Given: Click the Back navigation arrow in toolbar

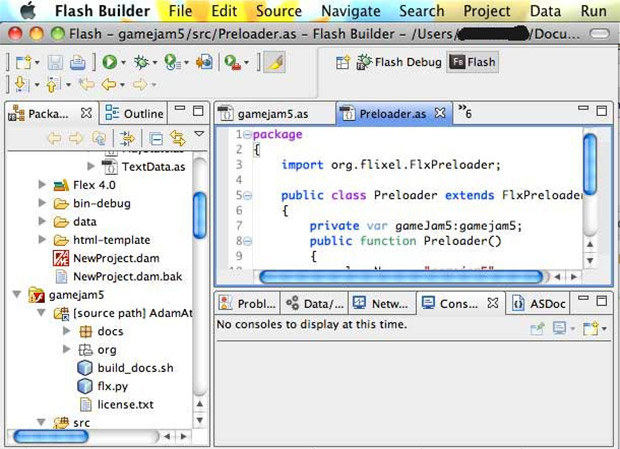Looking at the screenshot, I should coord(109,84).
